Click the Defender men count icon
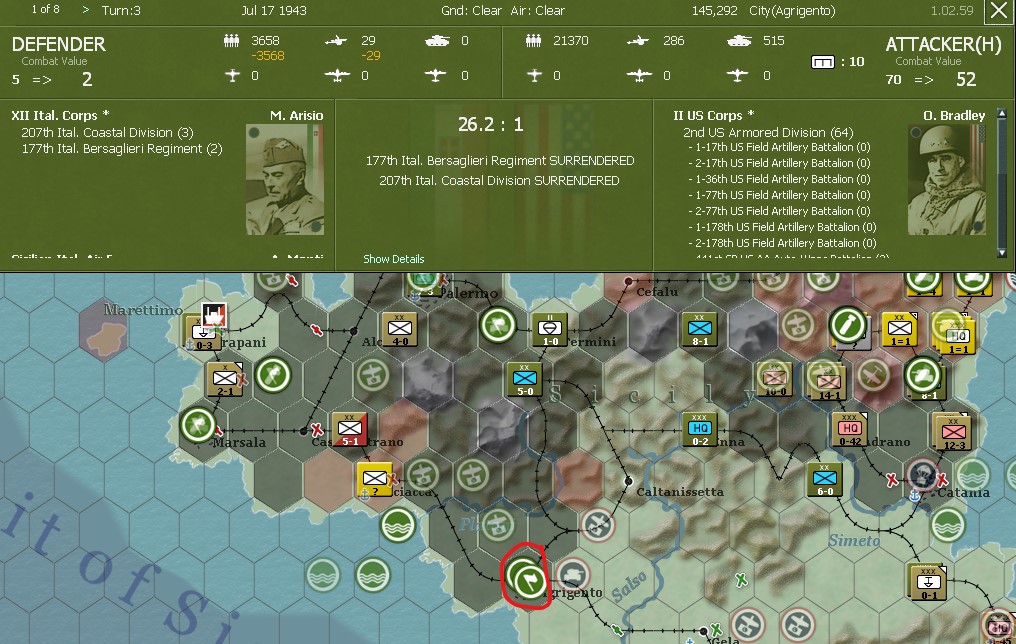The width and height of the screenshot is (1016, 644). click(x=231, y=41)
